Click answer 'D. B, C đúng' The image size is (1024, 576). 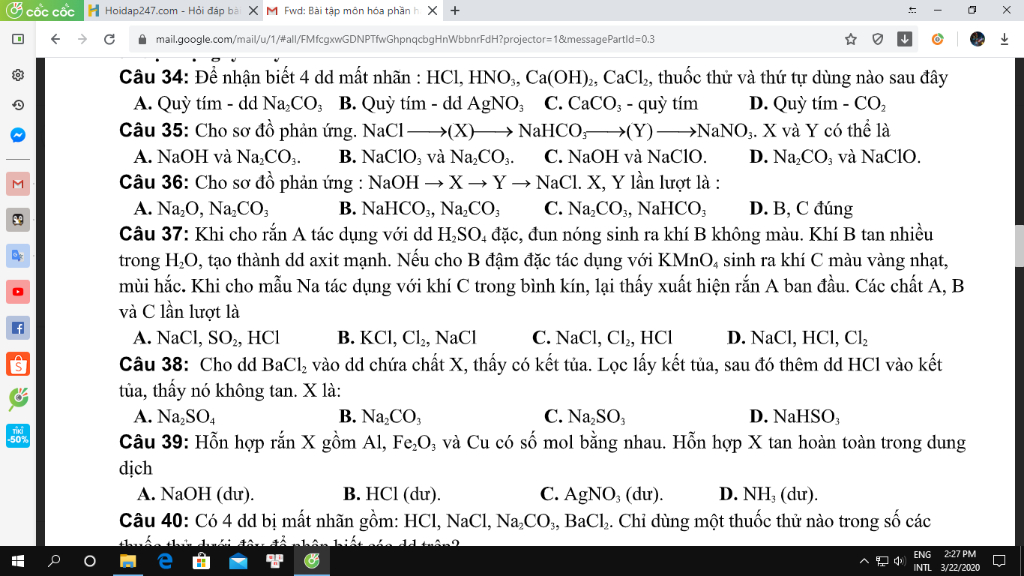point(801,208)
